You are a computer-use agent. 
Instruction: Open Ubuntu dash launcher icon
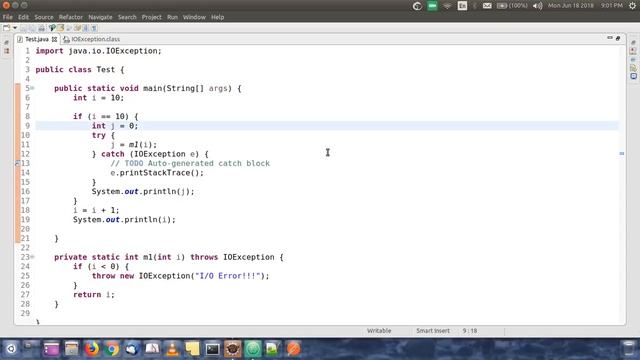click(11, 349)
